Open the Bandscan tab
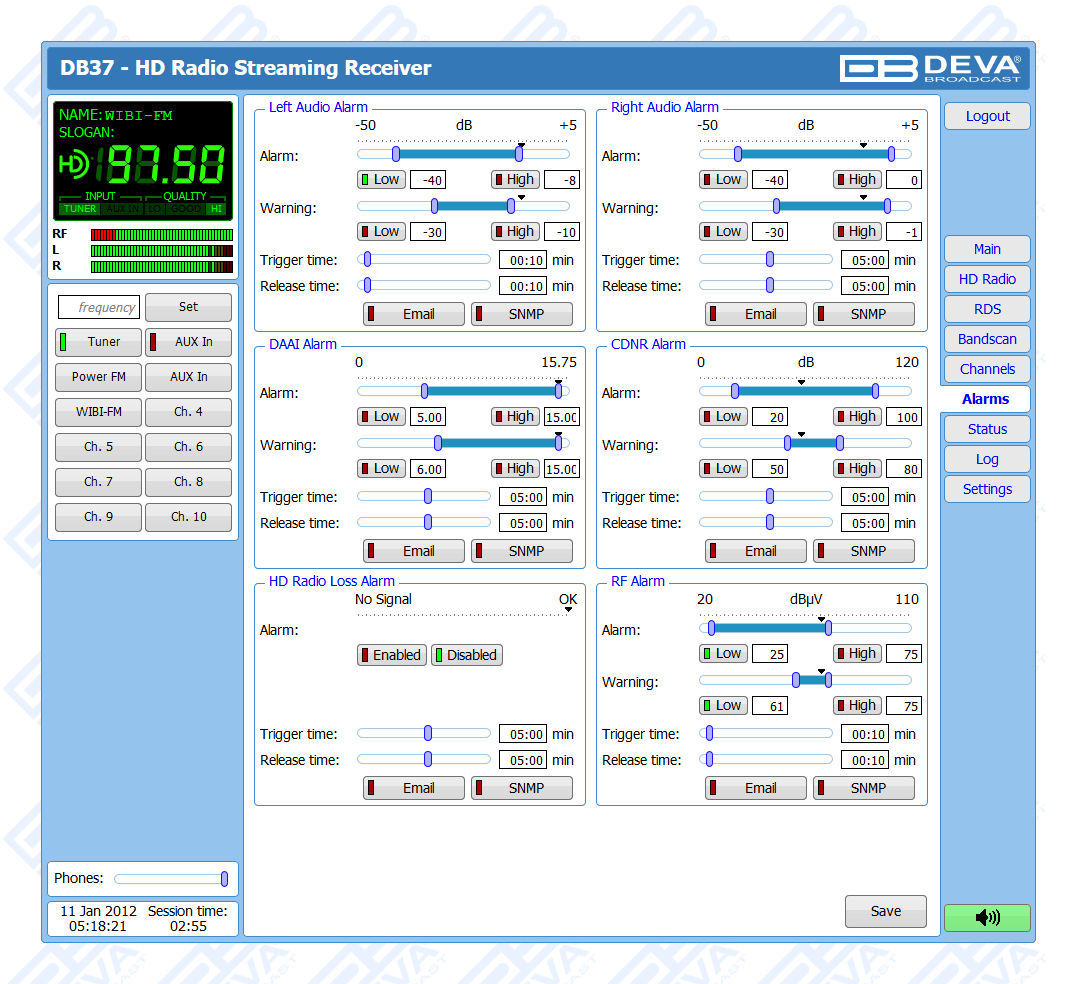 point(986,339)
